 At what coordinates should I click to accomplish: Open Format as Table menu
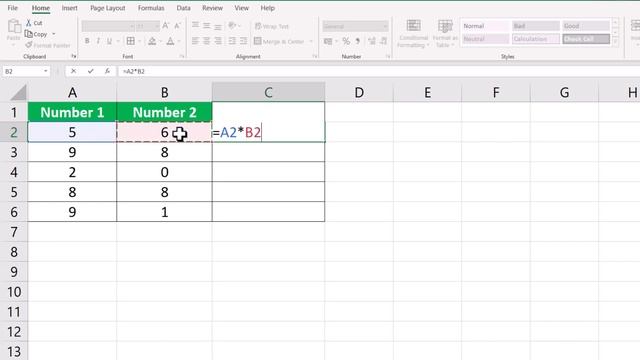point(445,33)
